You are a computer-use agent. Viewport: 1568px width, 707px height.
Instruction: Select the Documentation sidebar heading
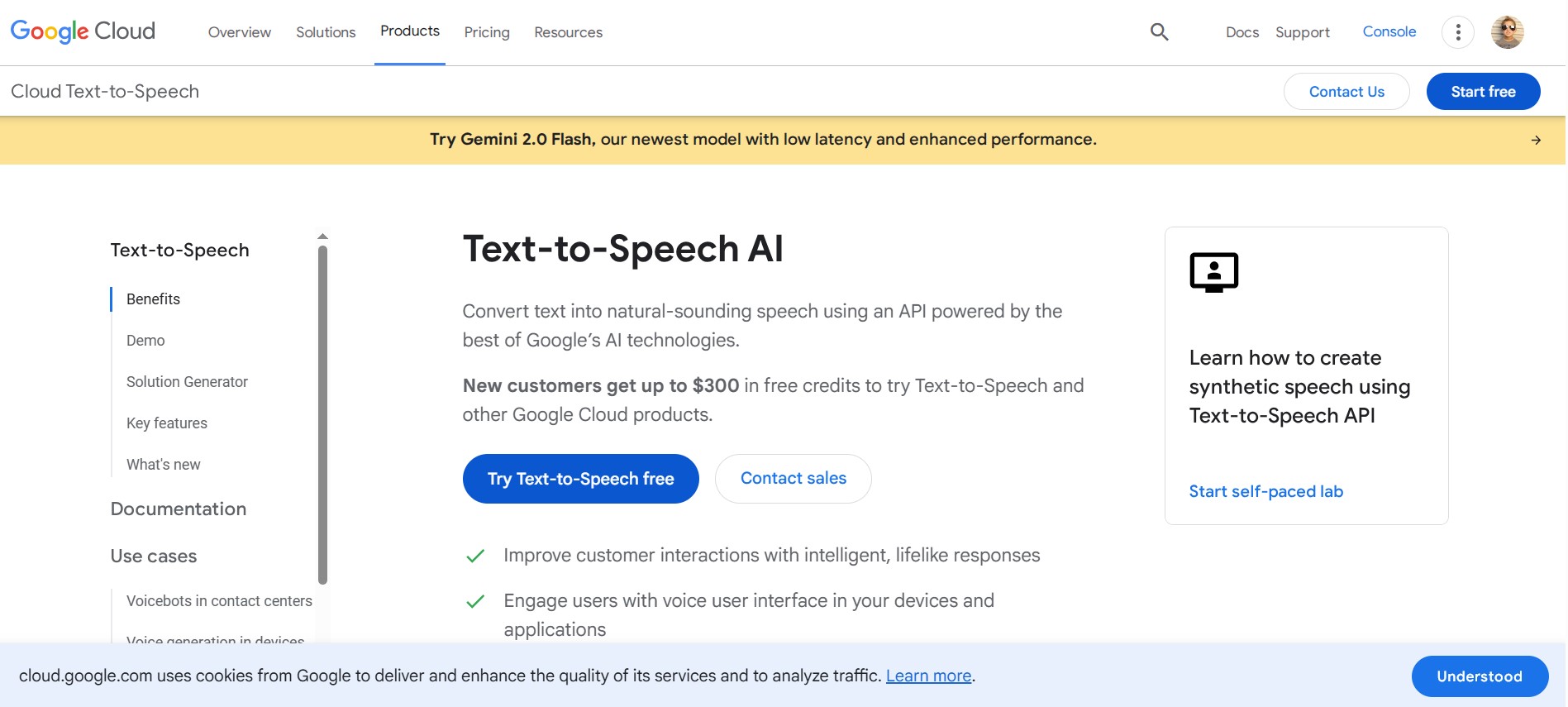(x=179, y=509)
